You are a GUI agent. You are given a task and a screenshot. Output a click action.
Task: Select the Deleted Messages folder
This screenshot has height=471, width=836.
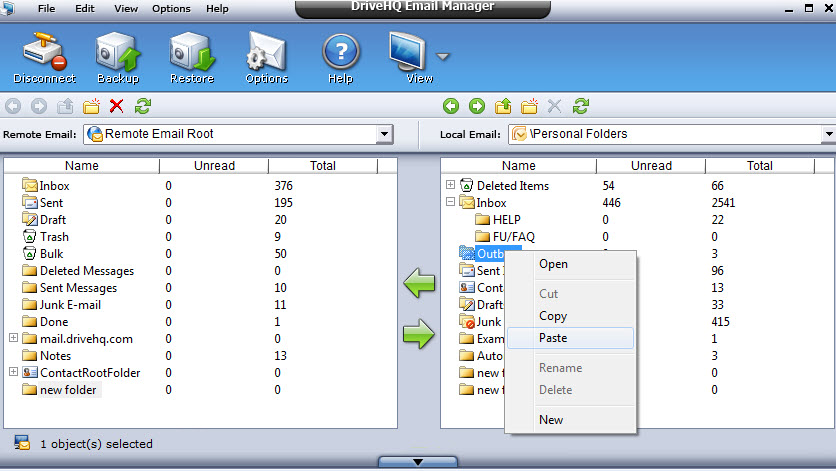point(78,271)
